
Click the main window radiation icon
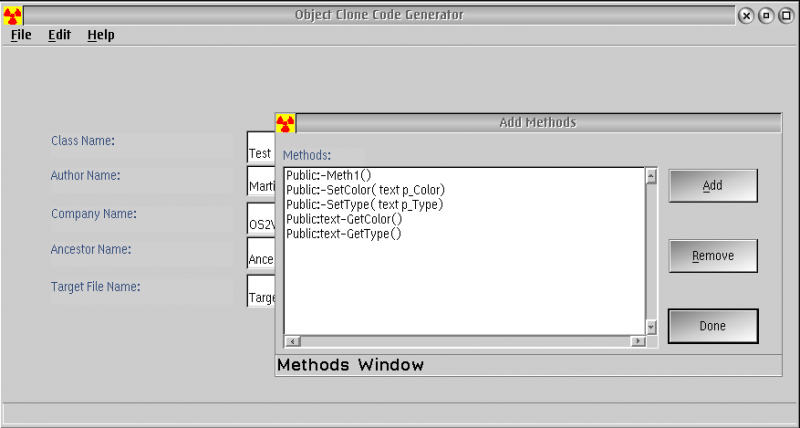pyautogui.click(x=12, y=16)
